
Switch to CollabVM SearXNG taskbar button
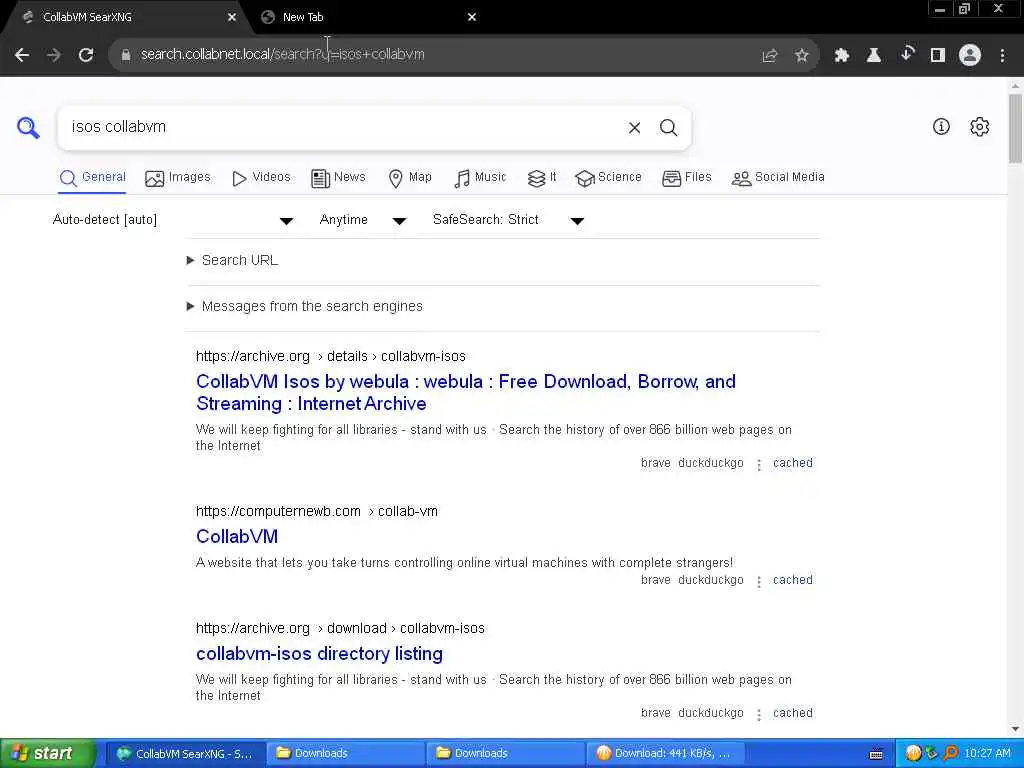(185, 754)
